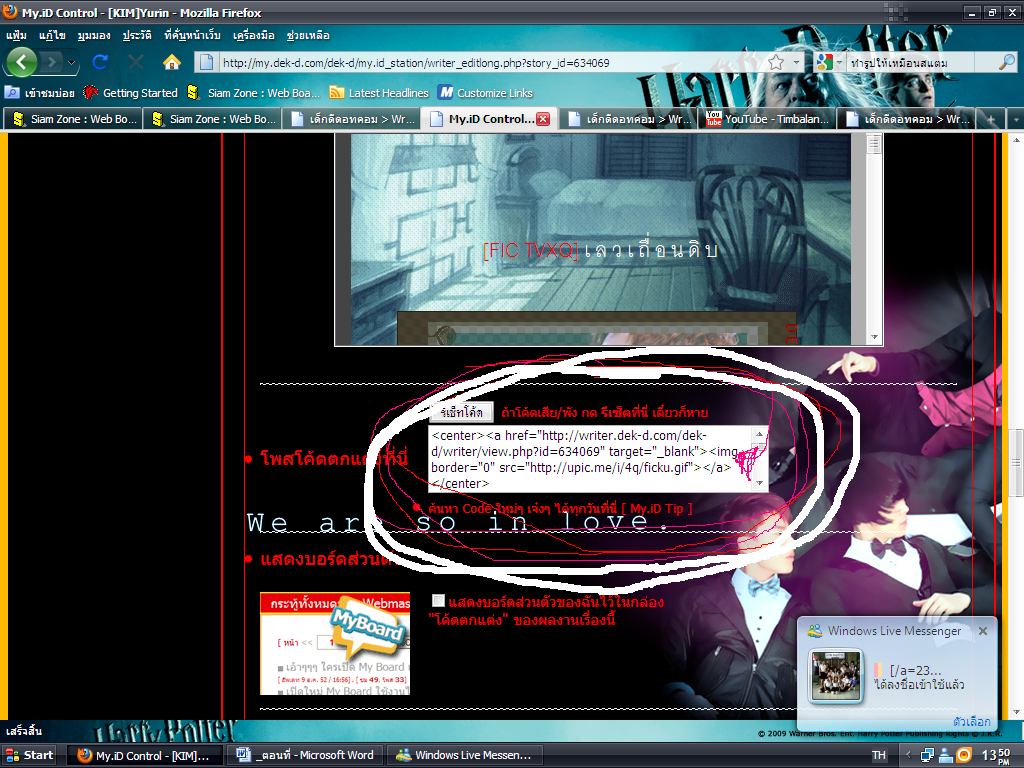Open the ที่คั่นหน้าเว็บ (Bookmarks) menu
Viewport: 1024px width, 768px height.
(193, 35)
